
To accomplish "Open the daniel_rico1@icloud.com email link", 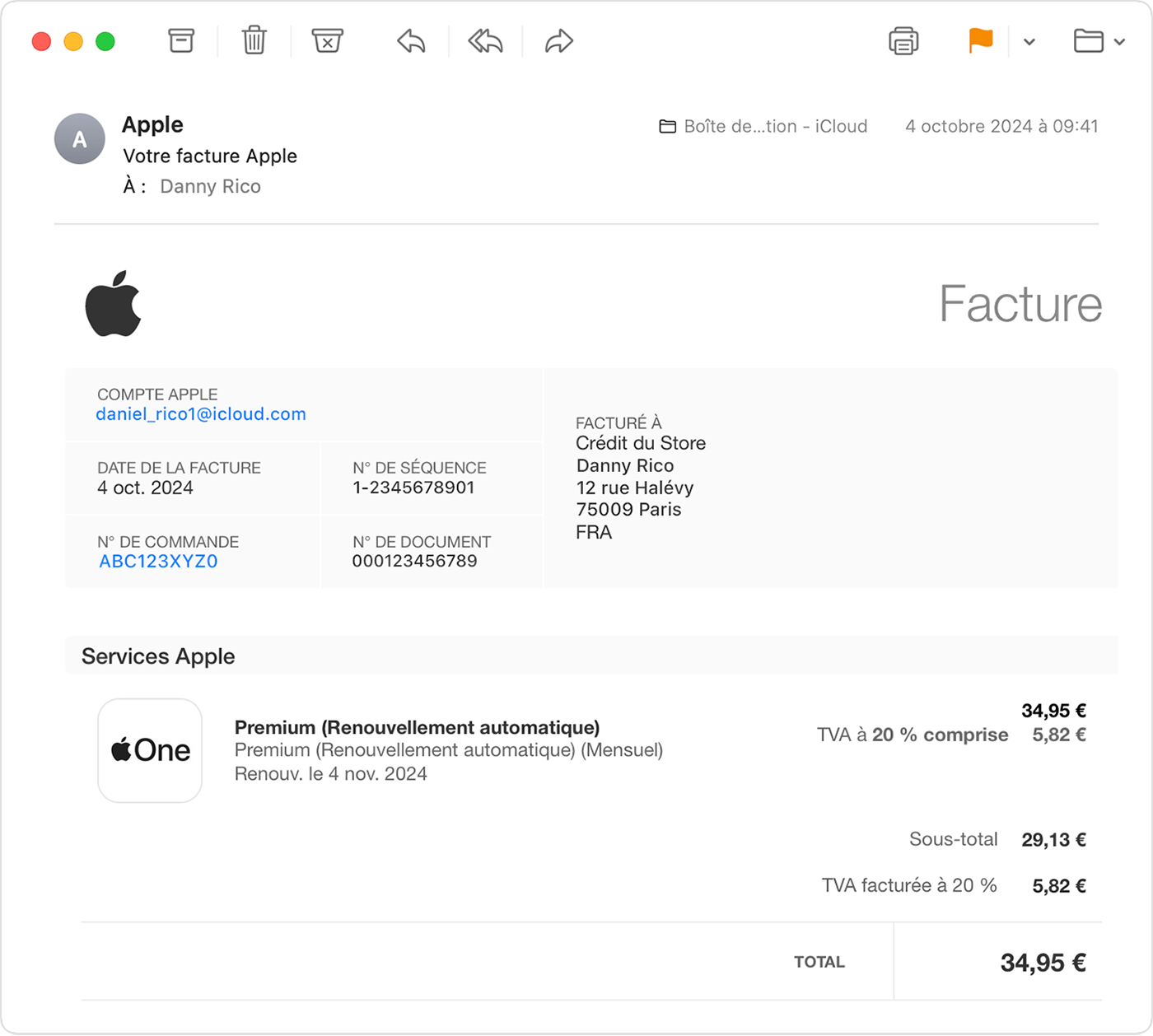I will click(201, 414).
